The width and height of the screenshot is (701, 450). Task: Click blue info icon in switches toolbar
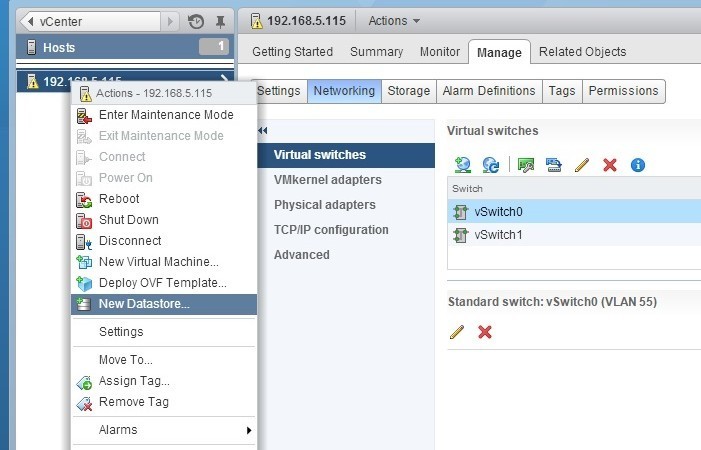click(638, 165)
